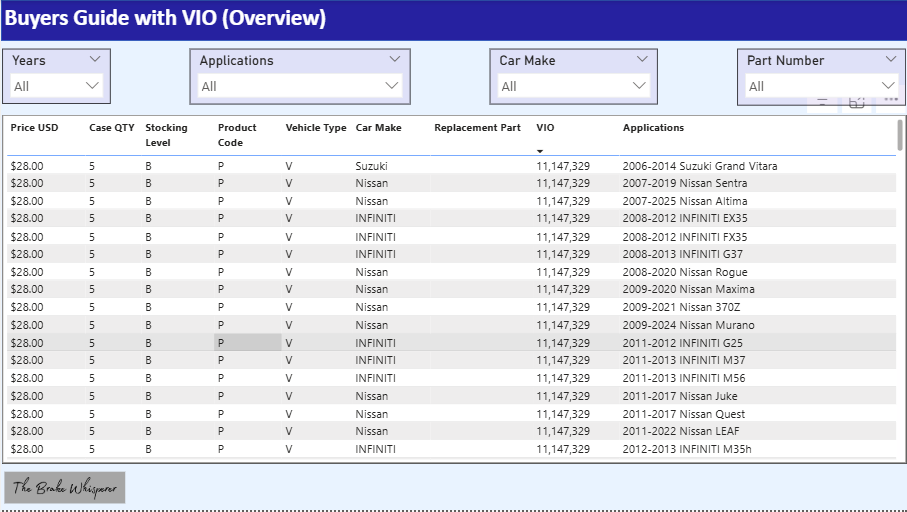Collapse the Car Make slicer header chevron
The height and width of the screenshot is (512, 907).
click(642, 59)
